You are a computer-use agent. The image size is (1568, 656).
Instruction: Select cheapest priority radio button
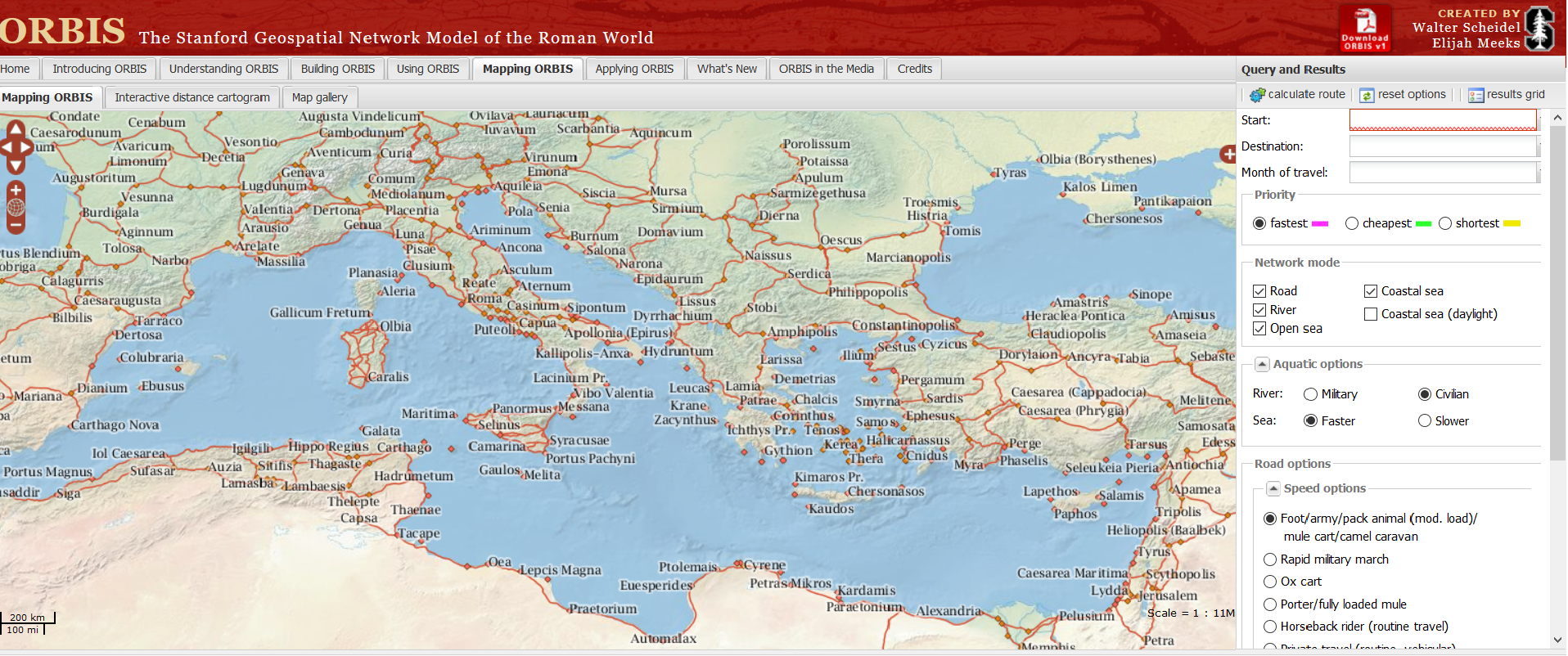click(x=1352, y=223)
